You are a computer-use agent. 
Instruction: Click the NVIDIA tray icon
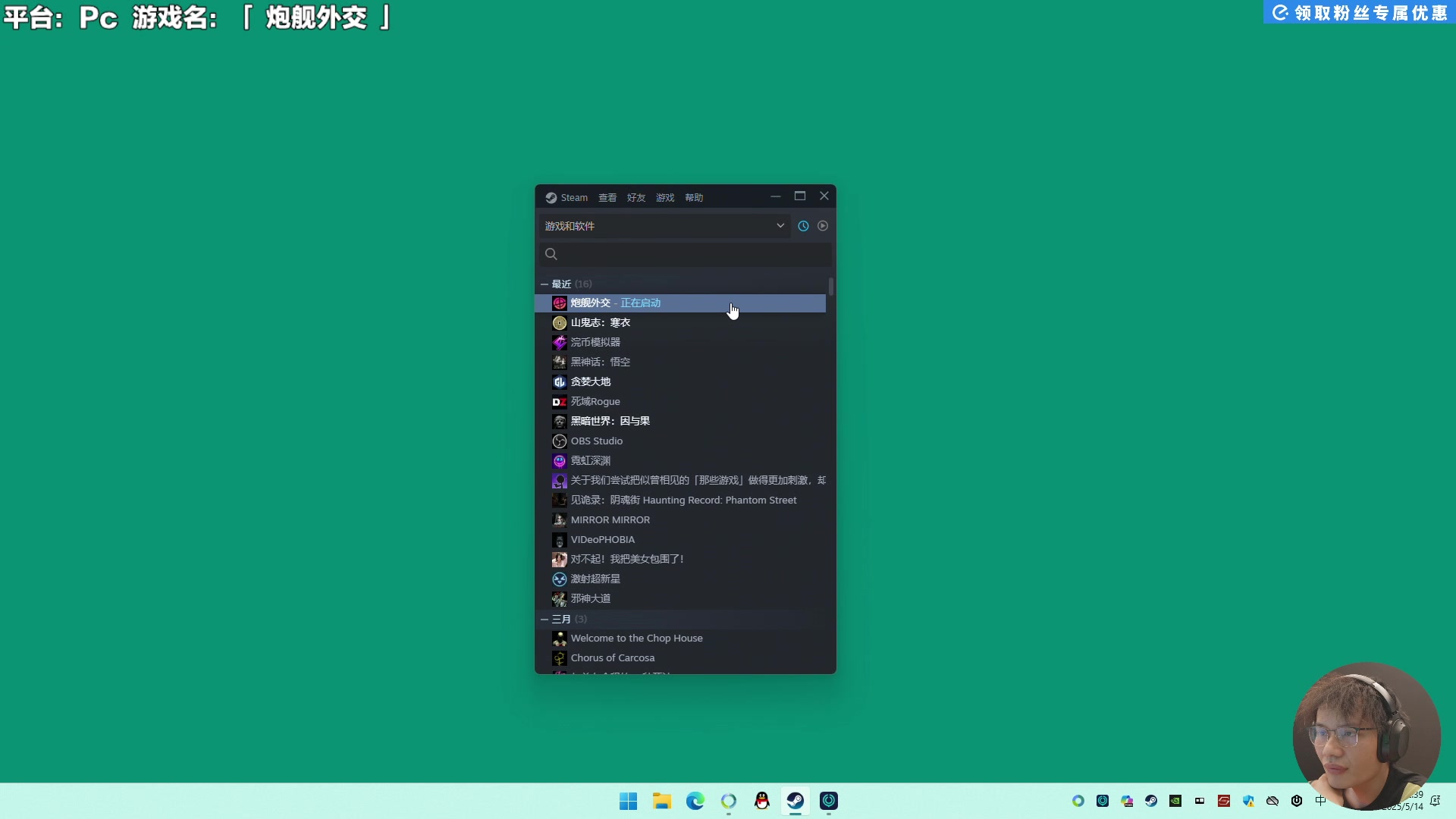pos(1175,801)
